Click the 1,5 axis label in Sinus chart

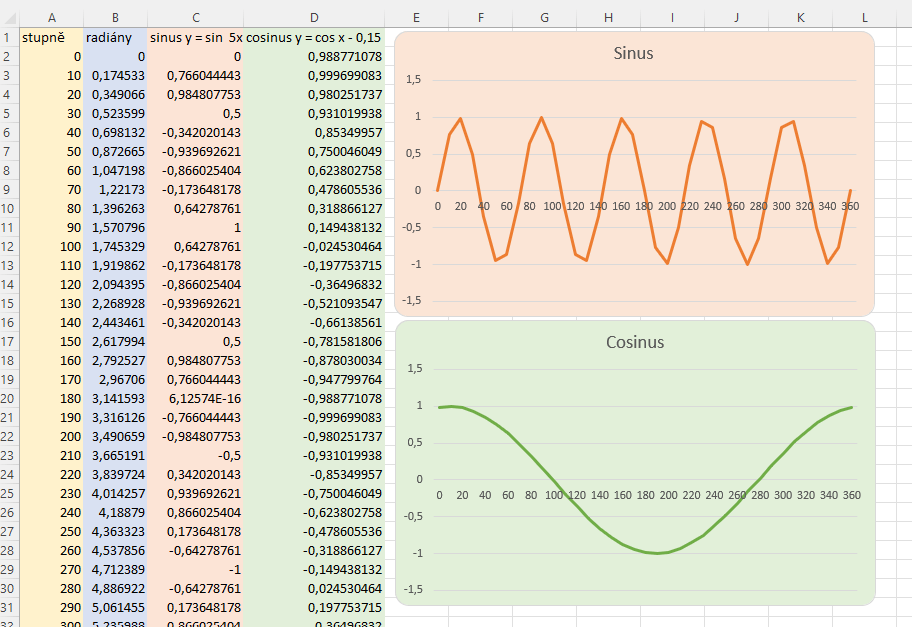coord(414,80)
